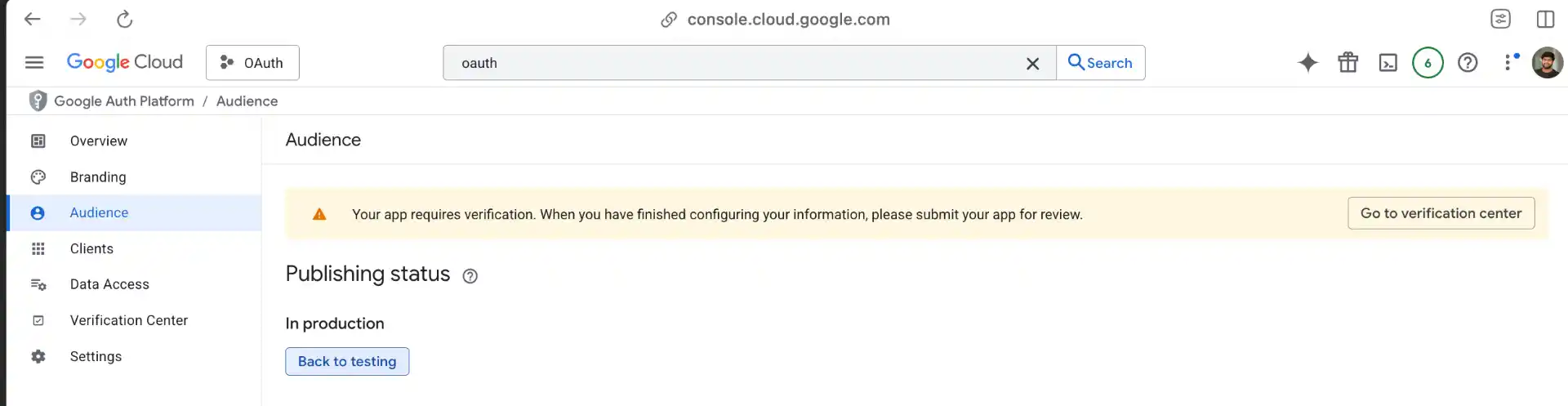Click the gift box free trial icon
Screen dimensions: 1568x406
1347,63
